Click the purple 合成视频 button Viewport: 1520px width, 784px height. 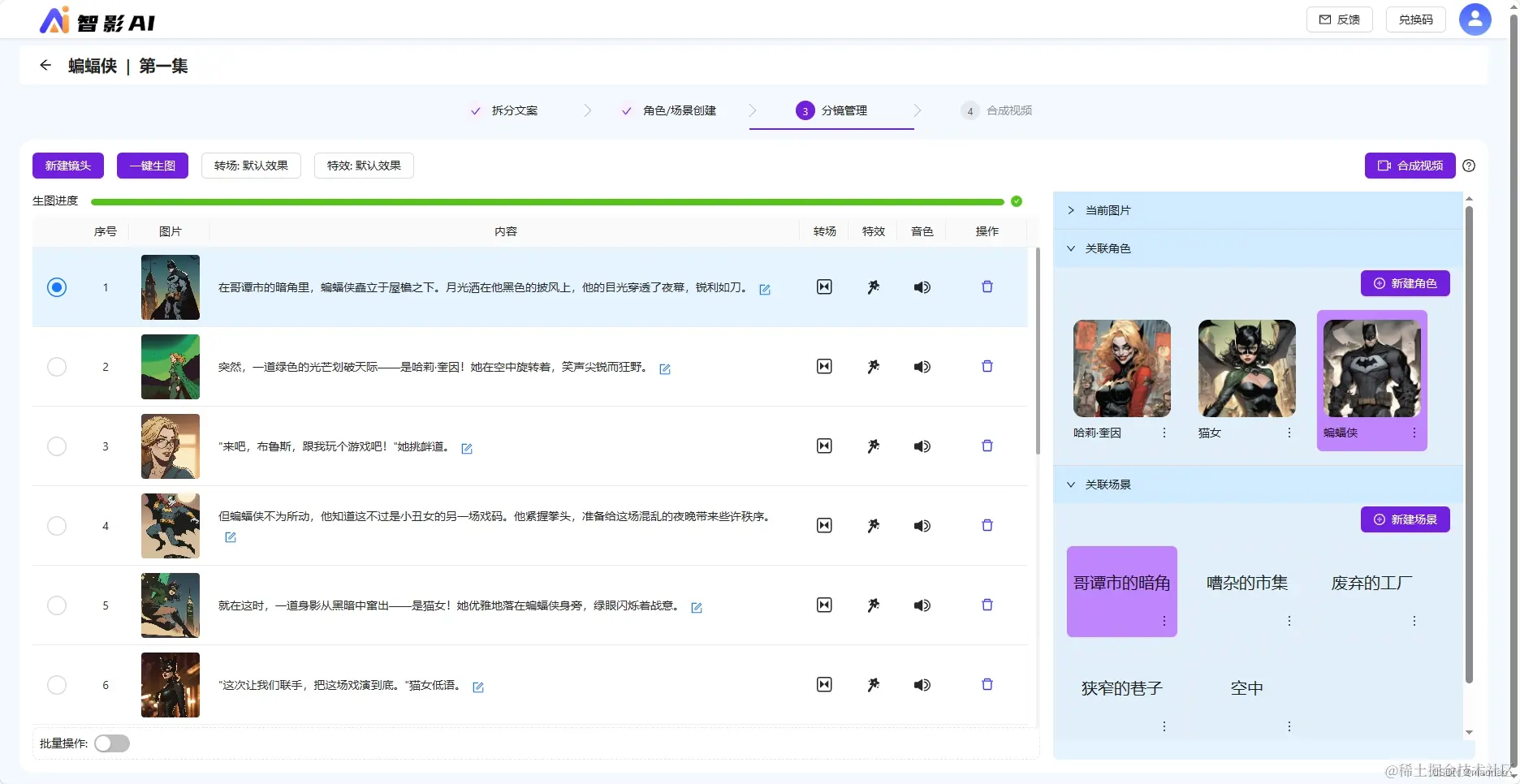[x=1410, y=166]
